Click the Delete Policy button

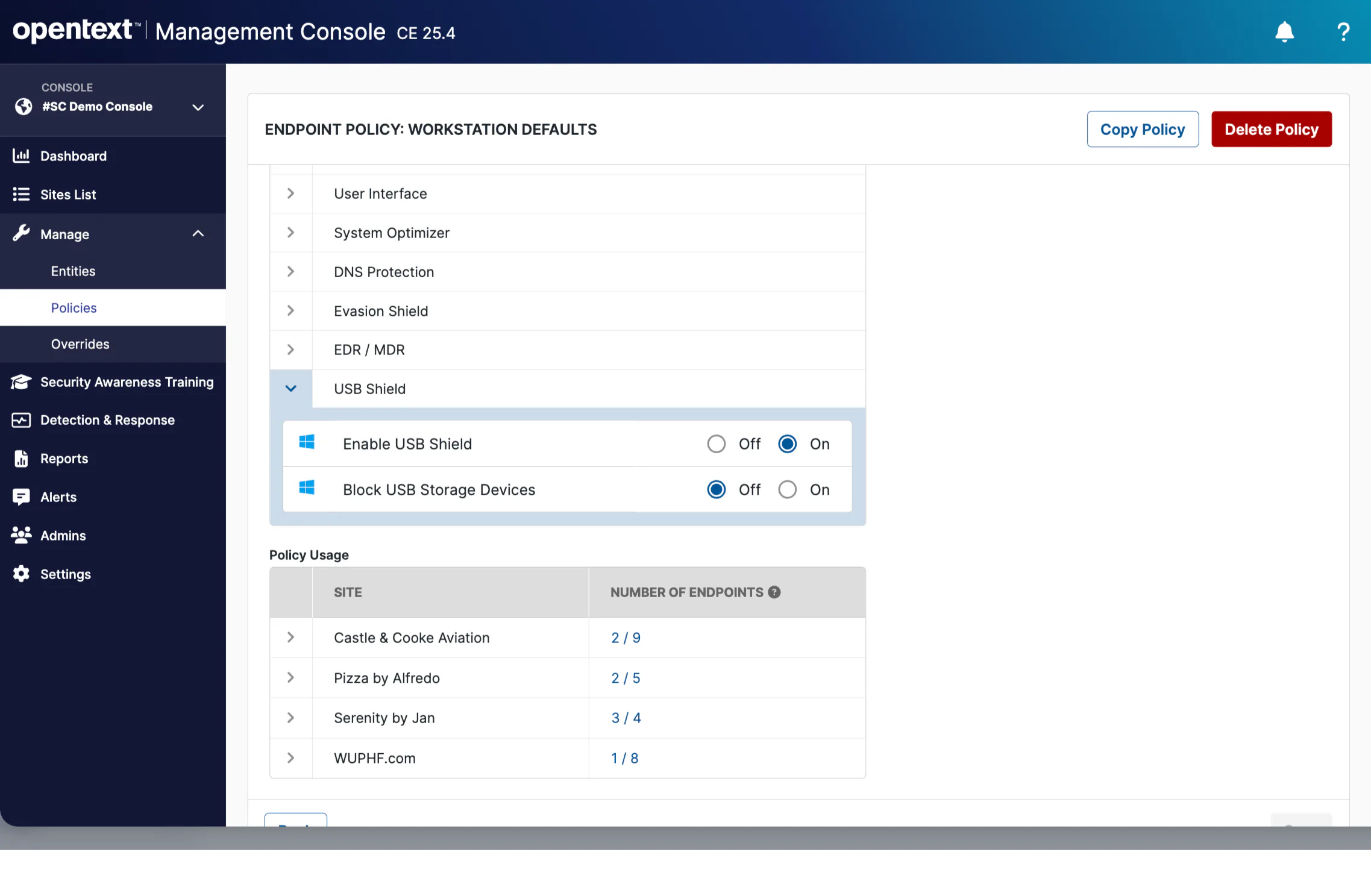[x=1272, y=129]
